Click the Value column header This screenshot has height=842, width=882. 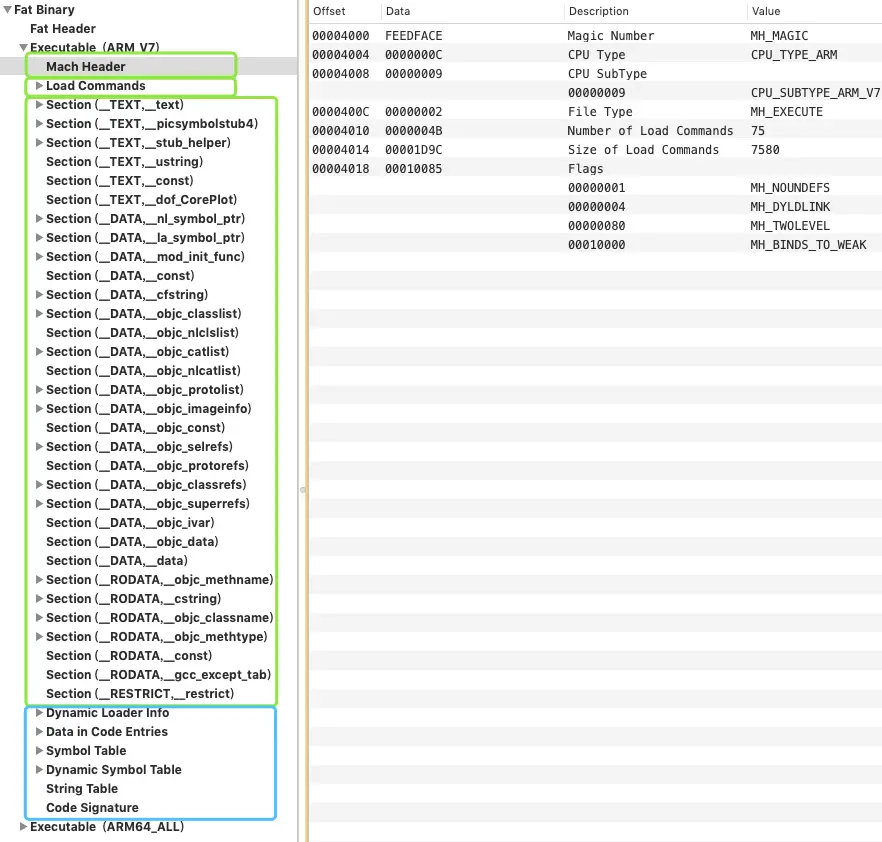tap(766, 11)
